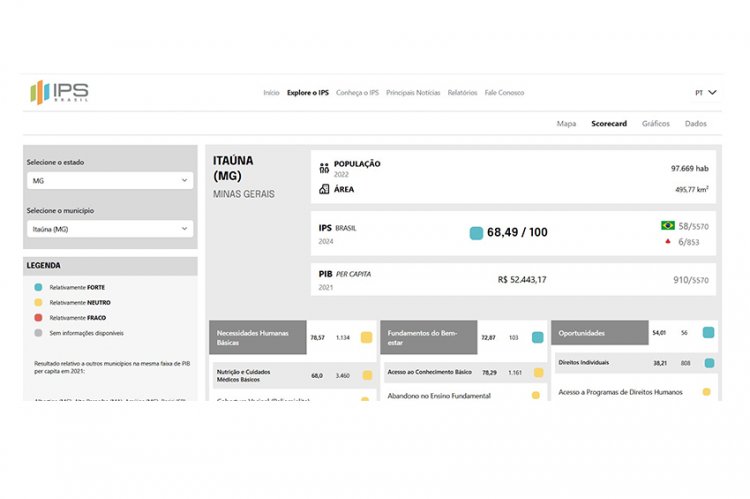750x499 pixels.
Task: Open the state selector dropdown showing MG
Action: (110, 181)
